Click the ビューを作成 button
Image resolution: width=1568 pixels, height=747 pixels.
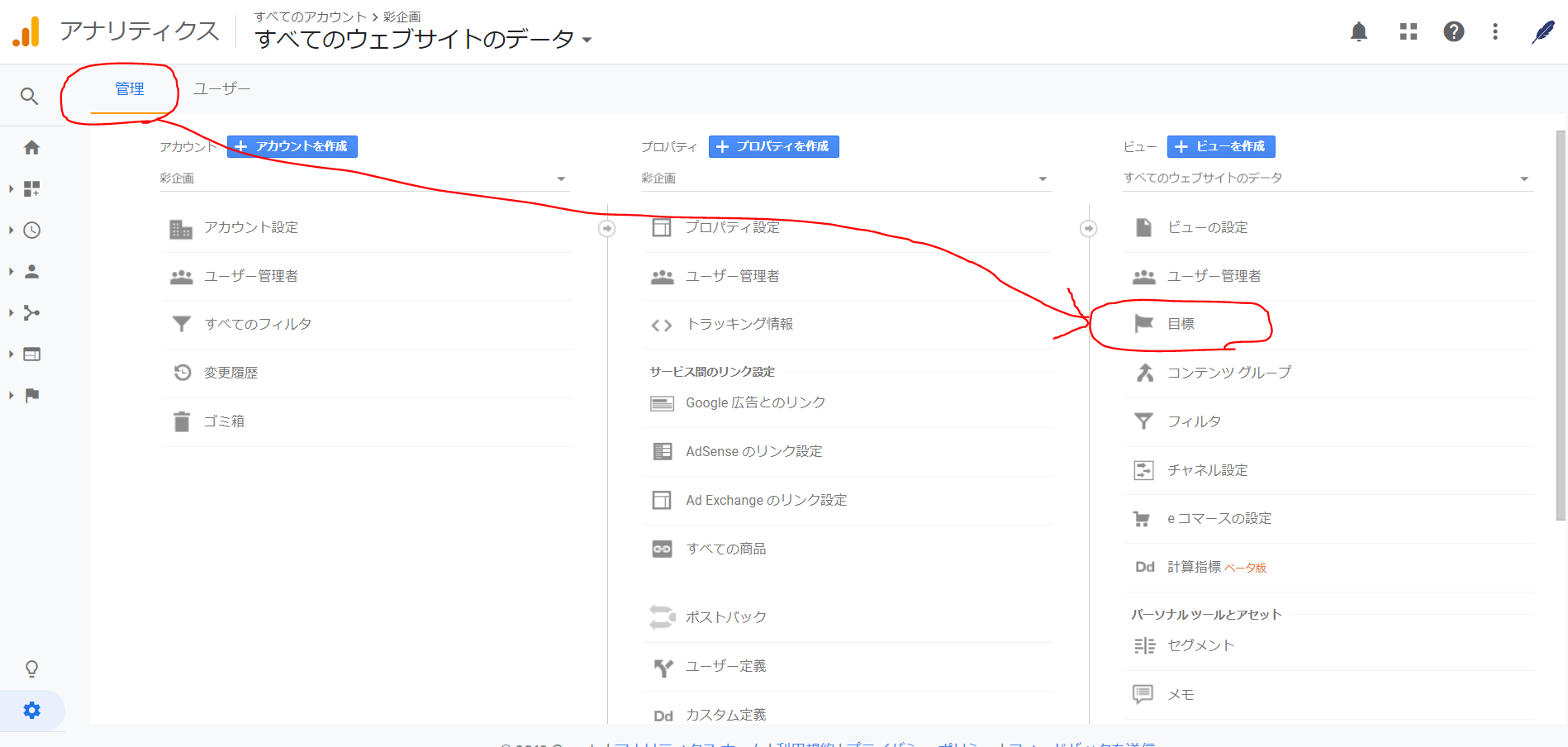point(1221,146)
